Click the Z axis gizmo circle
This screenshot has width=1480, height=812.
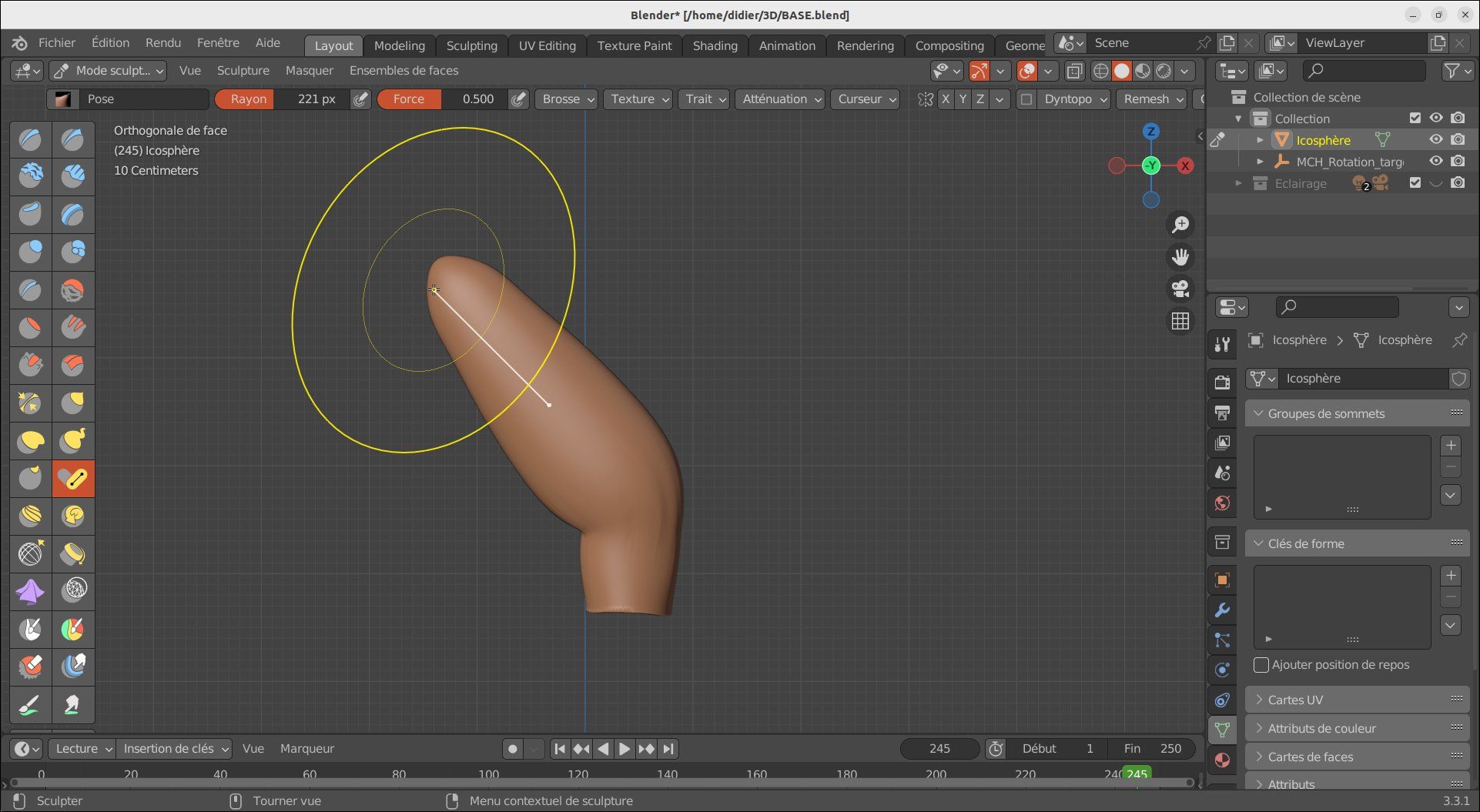tap(1151, 132)
